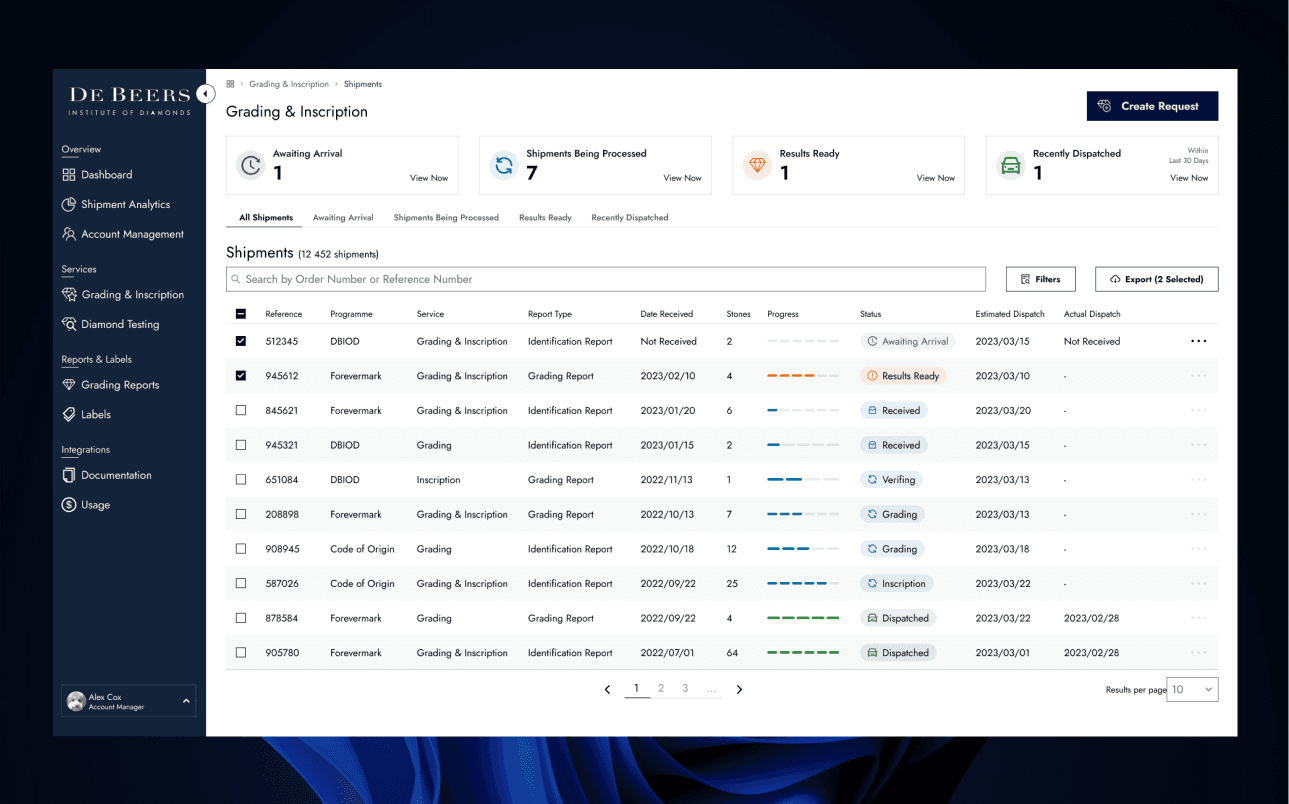Focus the Order Number search field
1289x804 pixels.
pyautogui.click(x=606, y=279)
